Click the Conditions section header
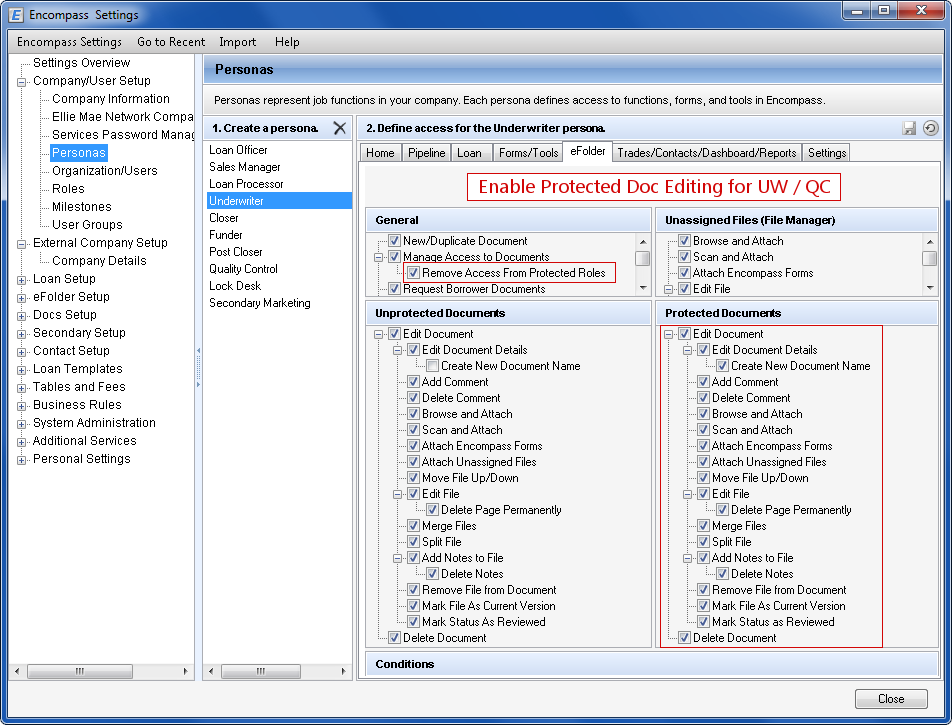 (x=651, y=664)
